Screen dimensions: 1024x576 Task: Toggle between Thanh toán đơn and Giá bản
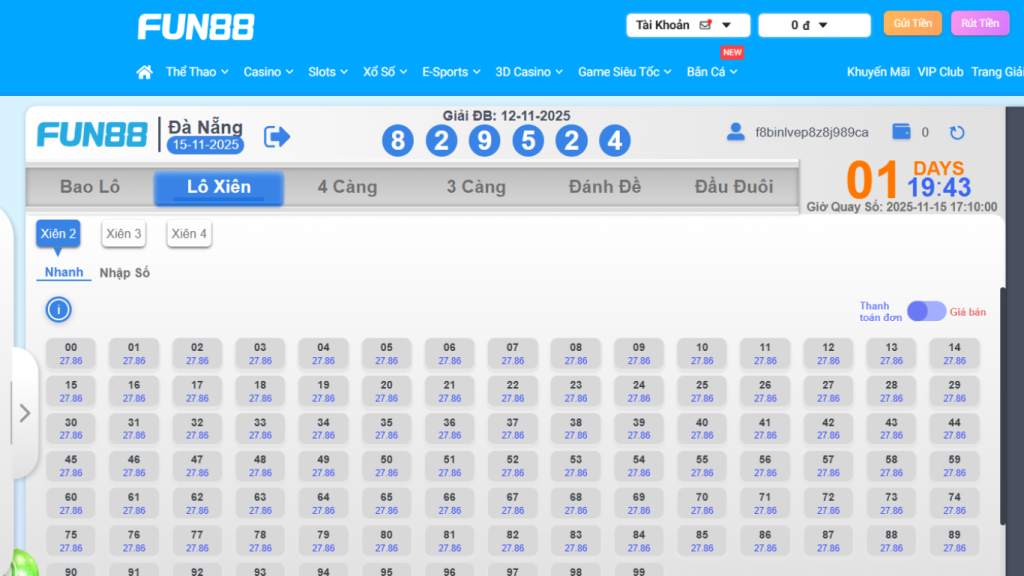tap(926, 310)
